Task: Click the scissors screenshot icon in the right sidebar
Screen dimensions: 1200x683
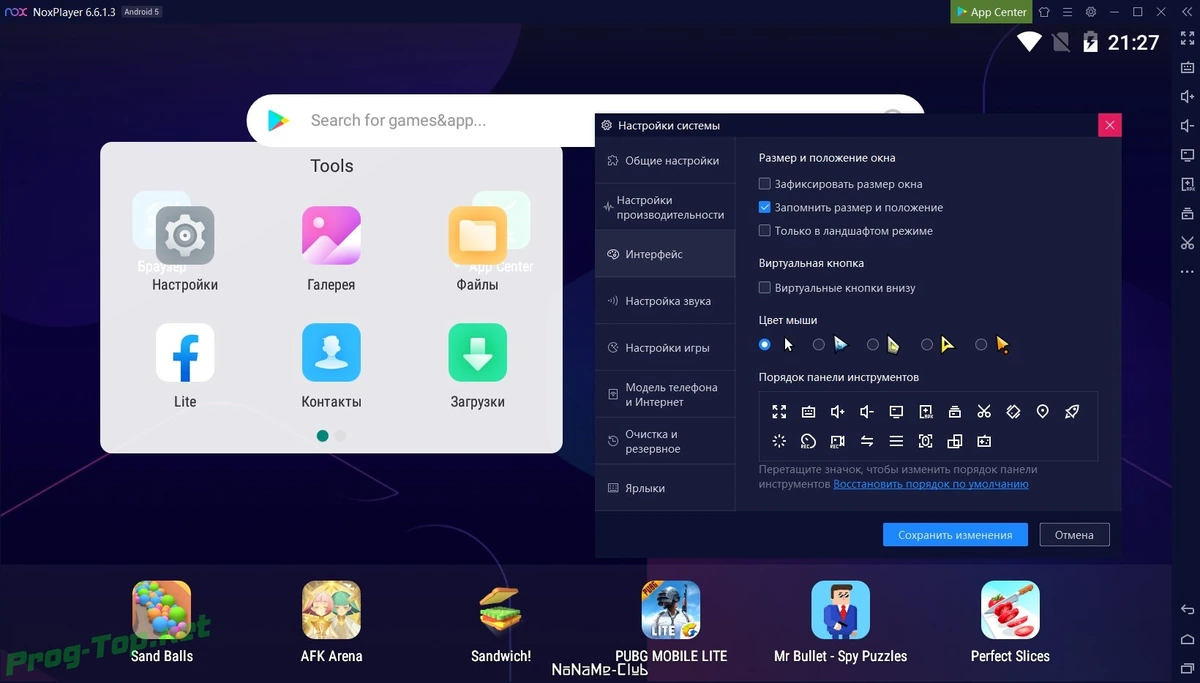Action: coord(1187,242)
